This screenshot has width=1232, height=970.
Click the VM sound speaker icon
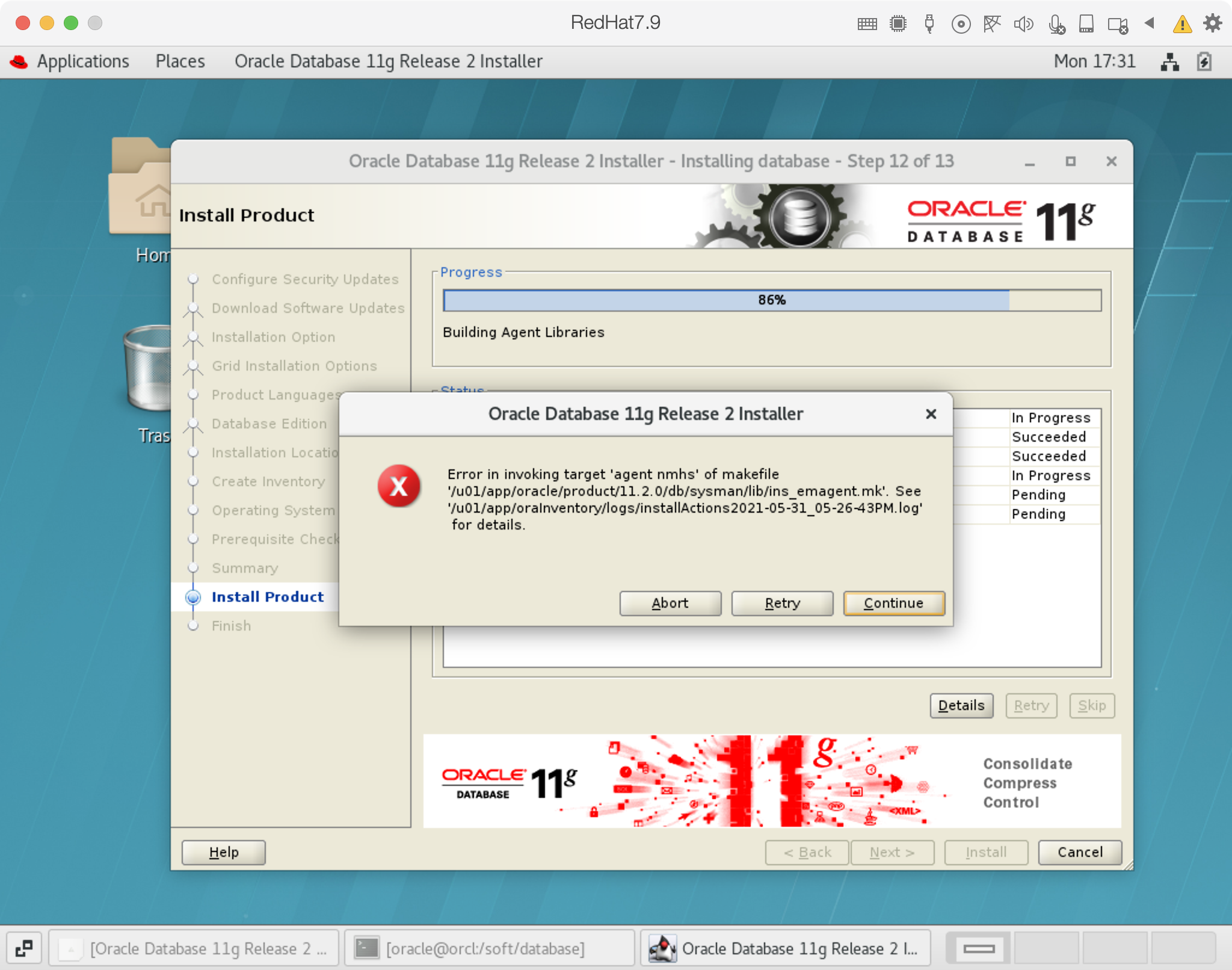pyautogui.click(x=1023, y=24)
